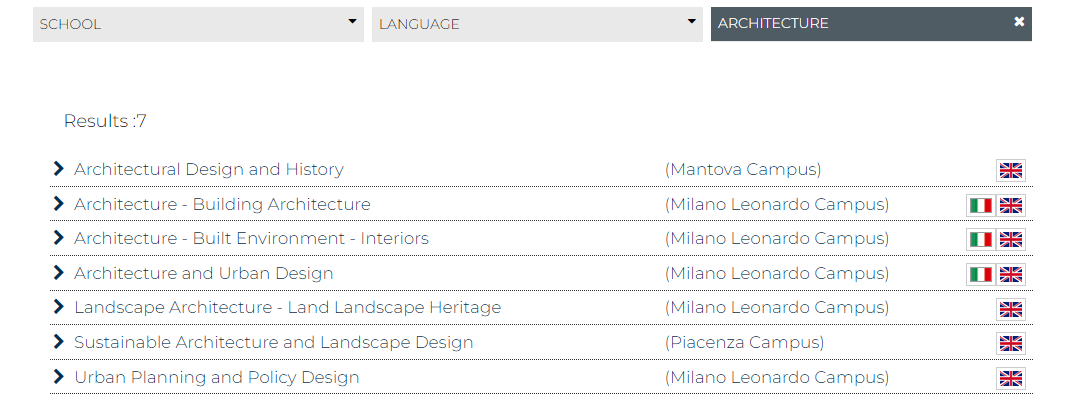The image size is (1065, 412).
Task: Click the Piacenza Campus label
Action: [744, 342]
